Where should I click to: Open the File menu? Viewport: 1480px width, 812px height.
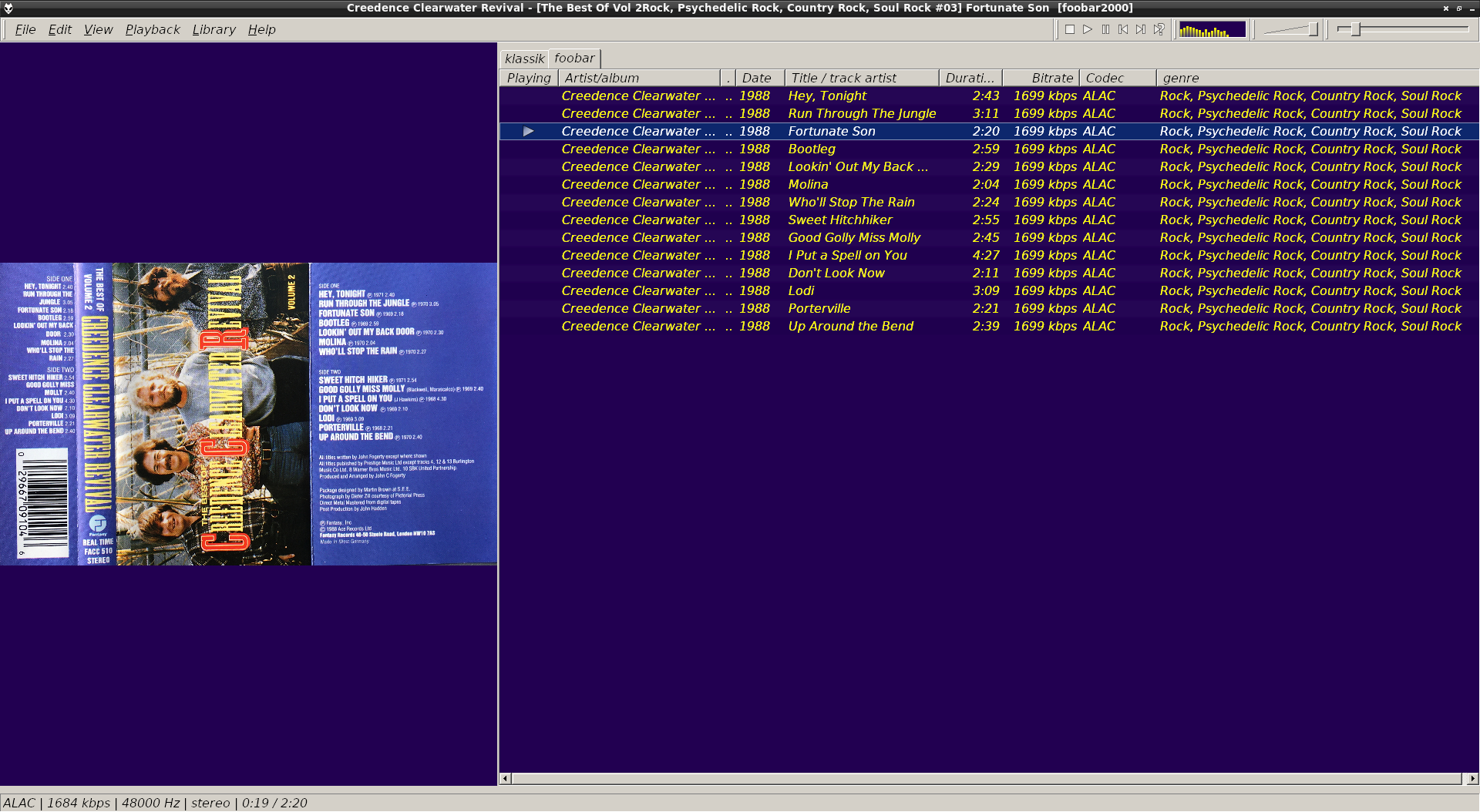coord(25,29)
